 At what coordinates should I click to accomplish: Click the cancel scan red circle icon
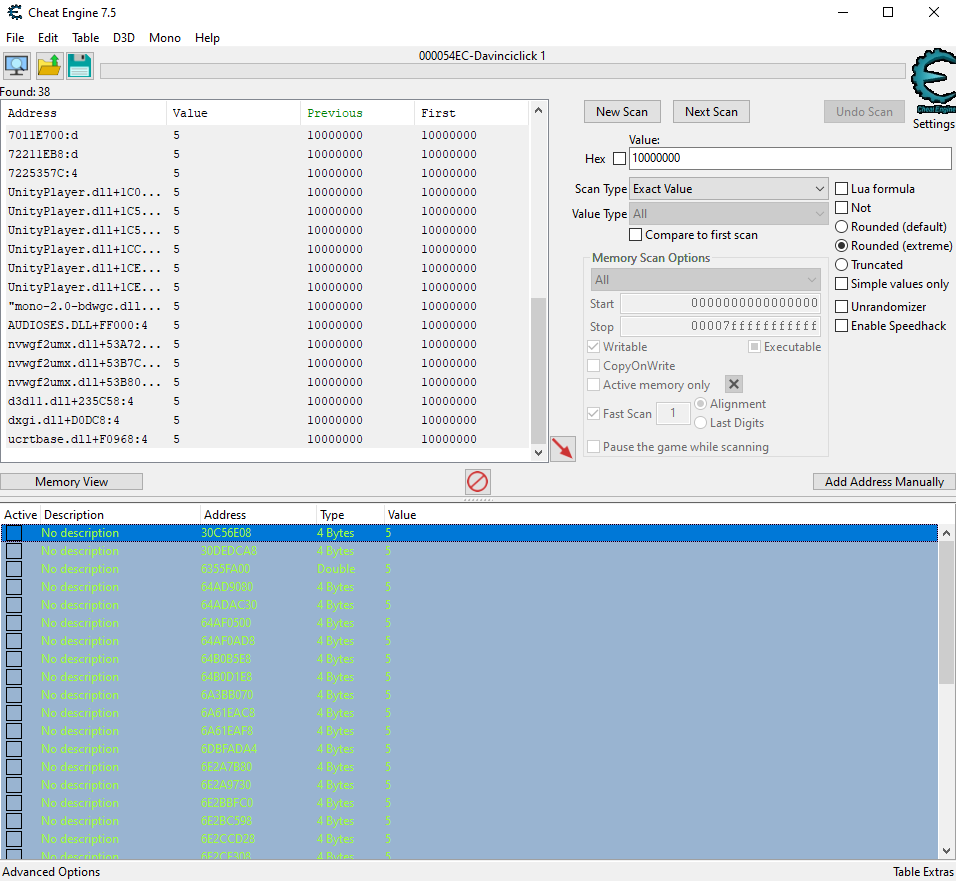click(477, 481)
